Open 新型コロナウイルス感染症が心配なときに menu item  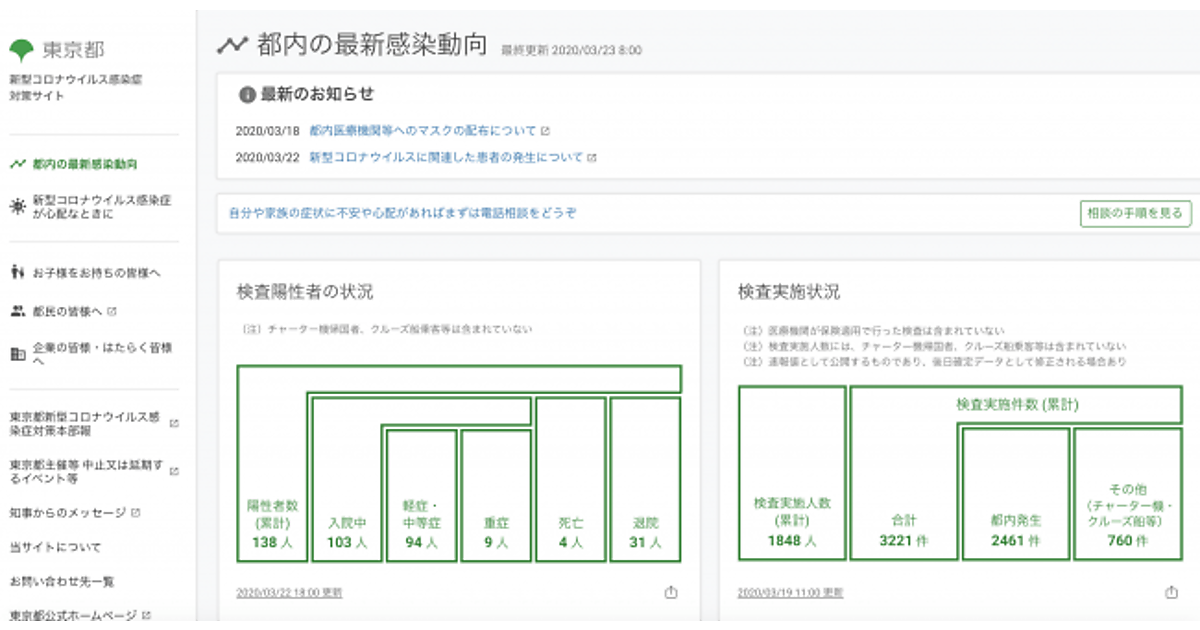101,207
